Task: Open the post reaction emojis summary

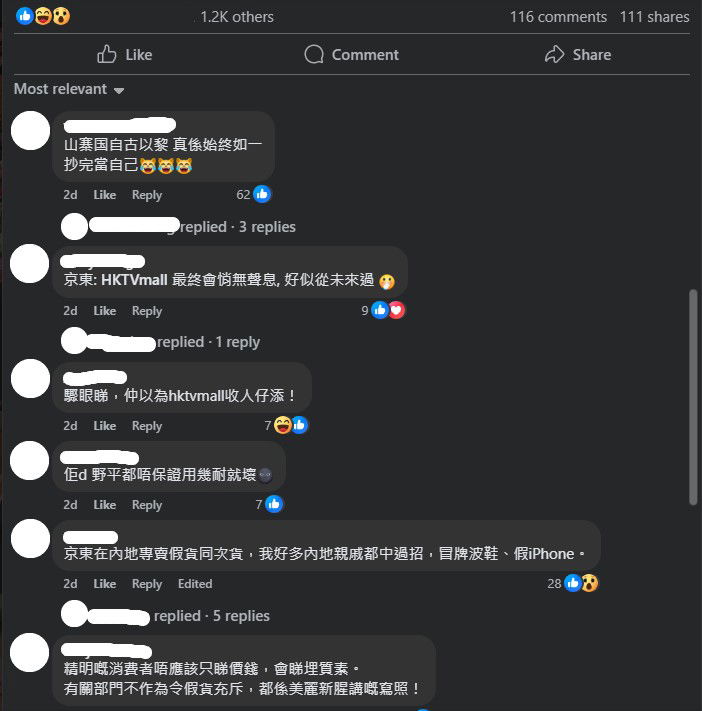Action: (43, 17)
